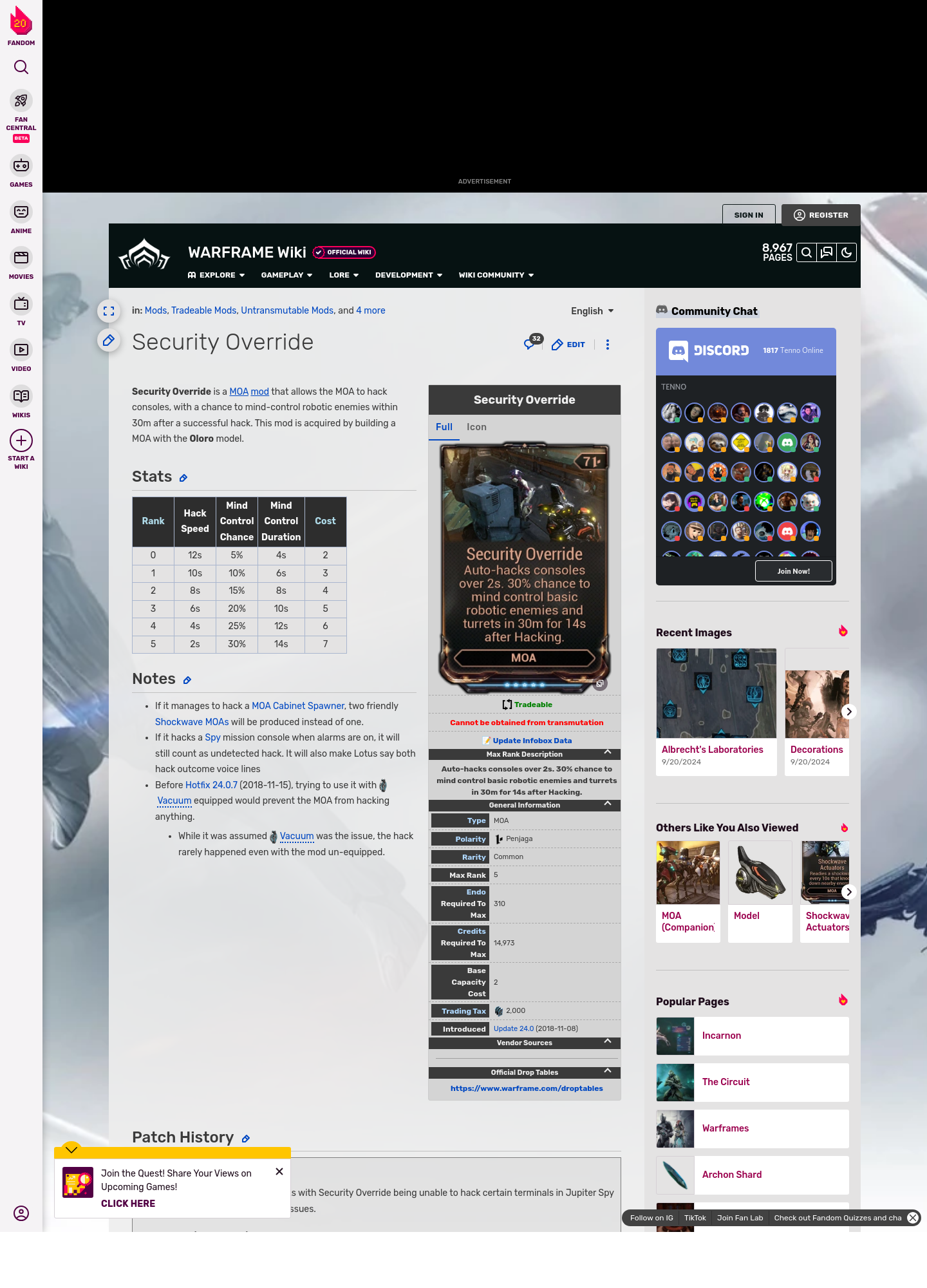927x1288 pixels.
Task: Open the Archon Shard popular page
Action: pyautogui.click(x=753, y=1175)
